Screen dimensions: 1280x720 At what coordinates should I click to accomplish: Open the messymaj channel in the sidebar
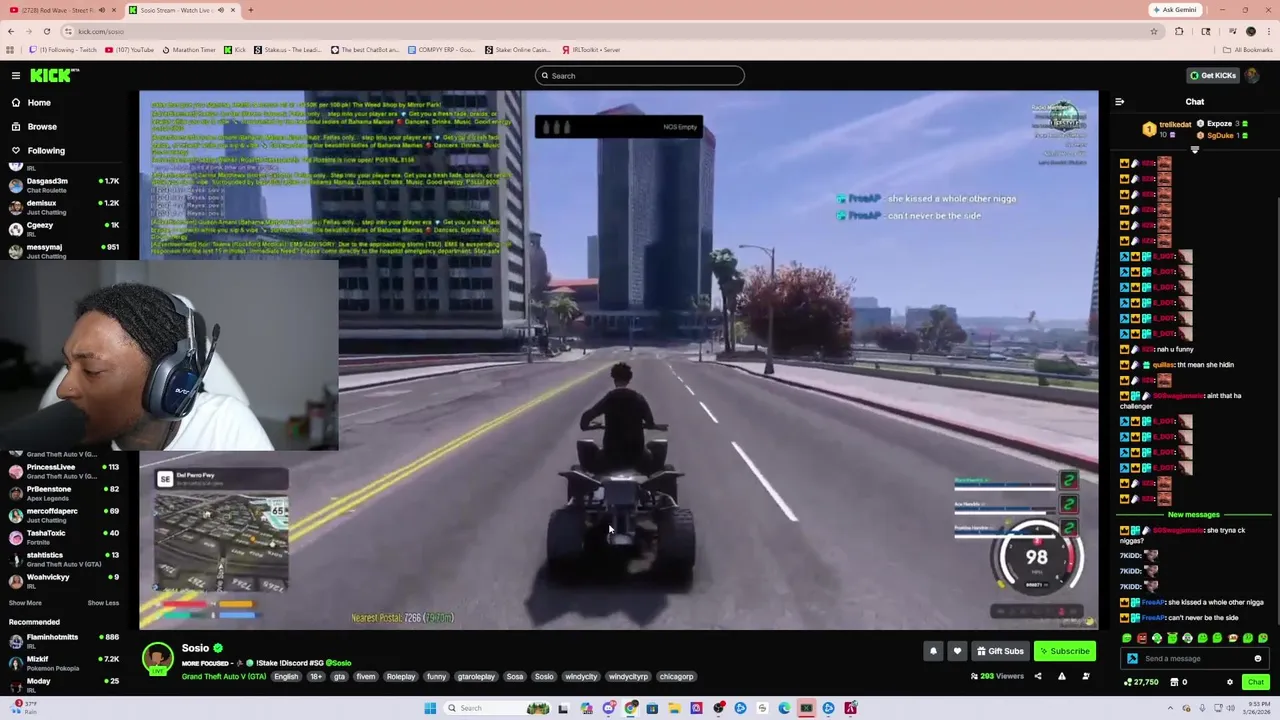[x=62, y=251]
